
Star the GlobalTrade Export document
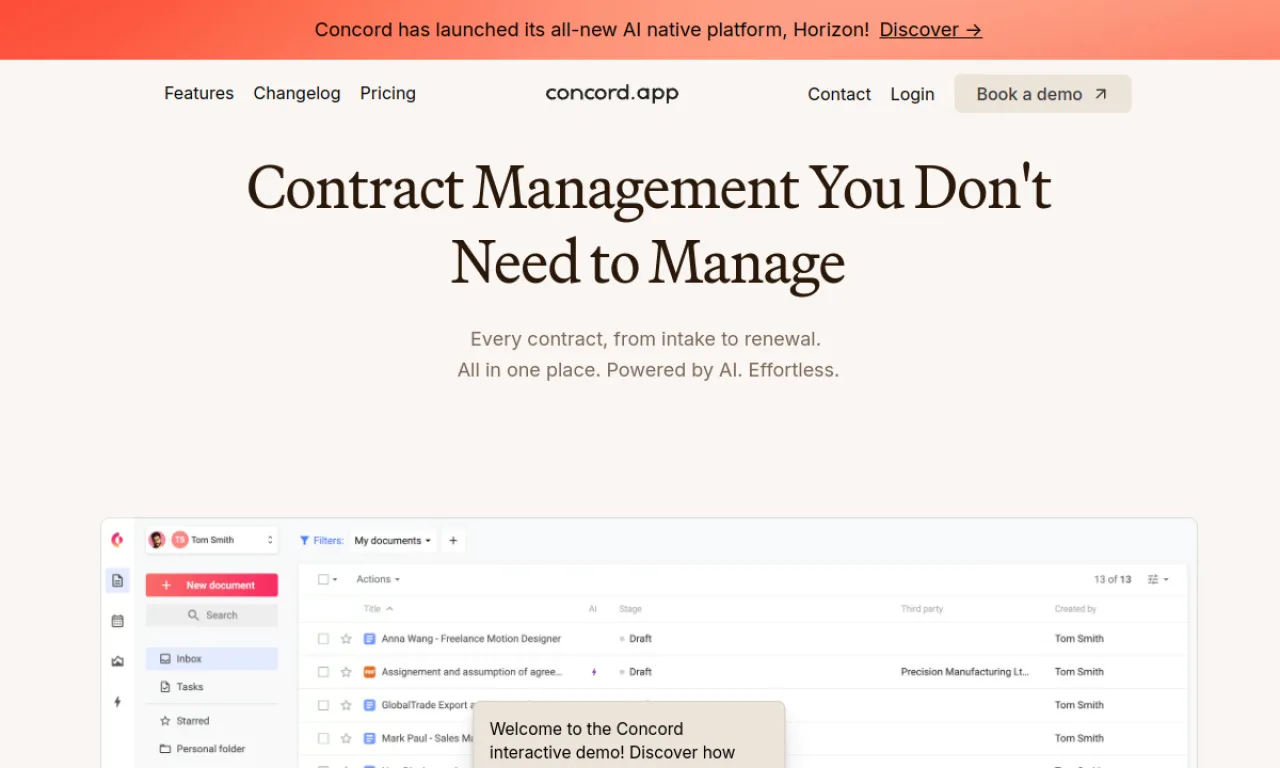tap(346, 705)
